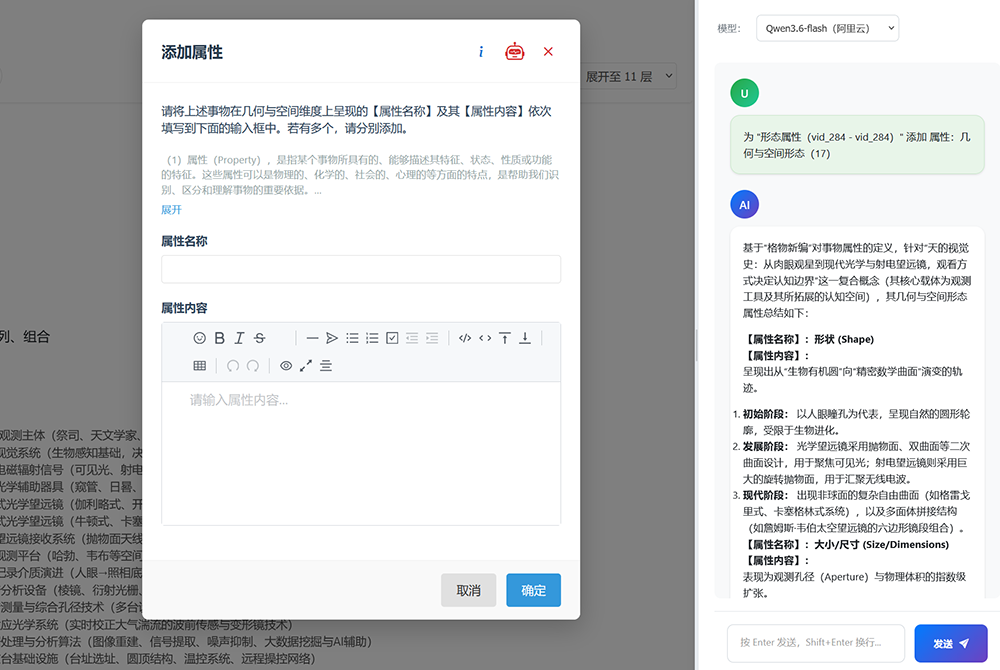Insert a code block

click(465, 338)
